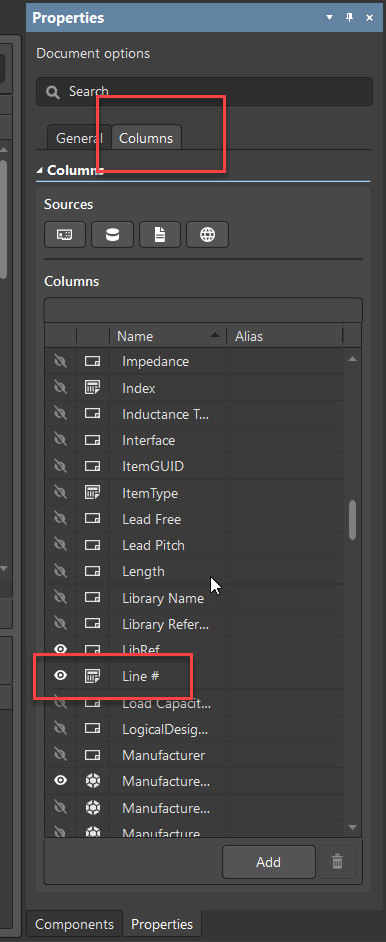Click the type icon of Length row
This screenshot has width=386, height=942.
(92, 571)
